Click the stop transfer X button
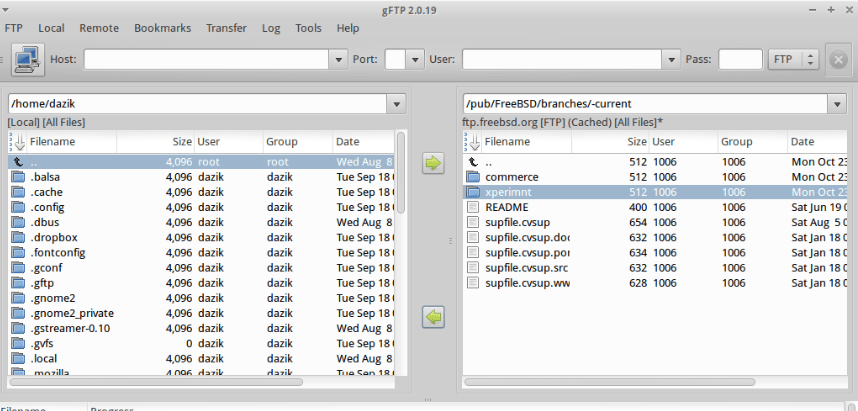Screen dimensions: 858x411 pos(838,59)
